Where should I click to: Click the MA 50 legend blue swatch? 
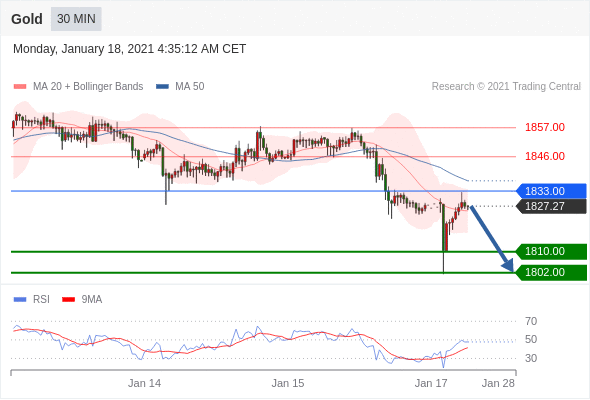click(162, 87)
